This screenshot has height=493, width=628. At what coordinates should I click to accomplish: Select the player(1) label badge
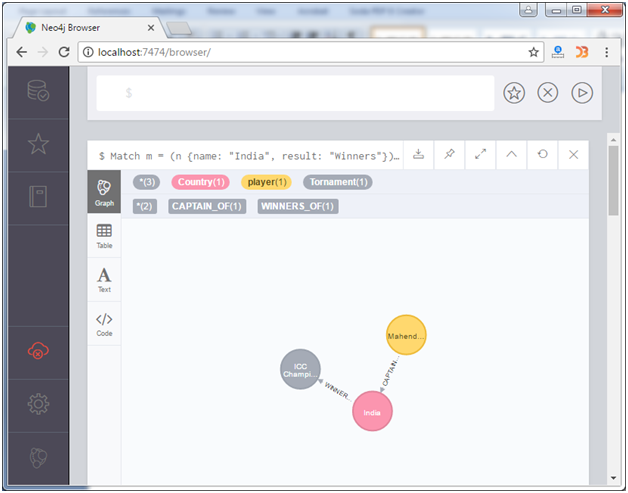267,182
